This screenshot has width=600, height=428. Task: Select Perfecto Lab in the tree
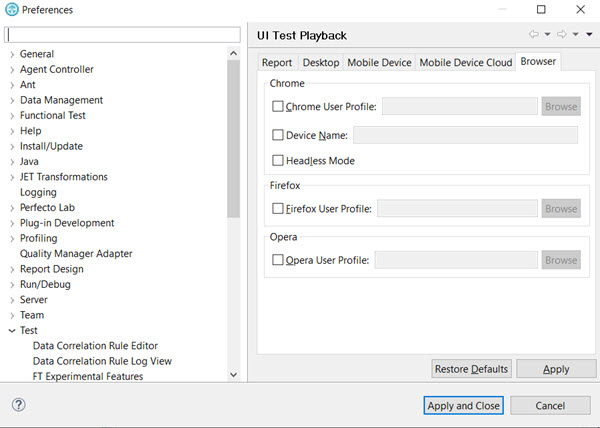point(47,208)
